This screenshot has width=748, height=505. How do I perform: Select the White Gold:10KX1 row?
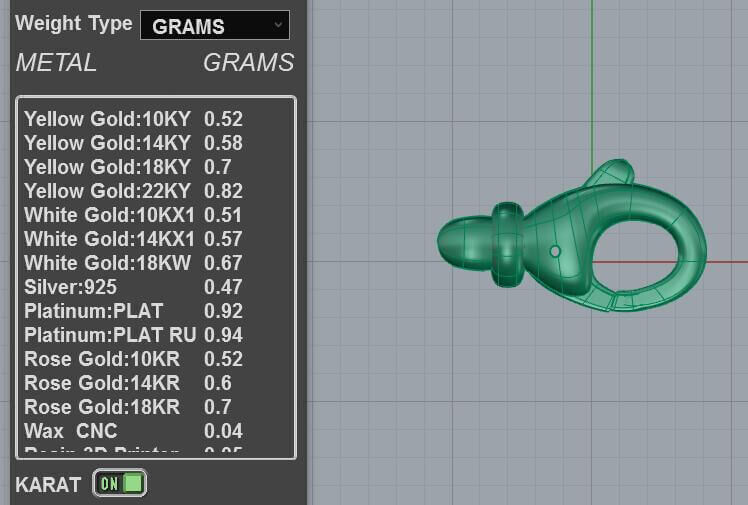[134, 215]
